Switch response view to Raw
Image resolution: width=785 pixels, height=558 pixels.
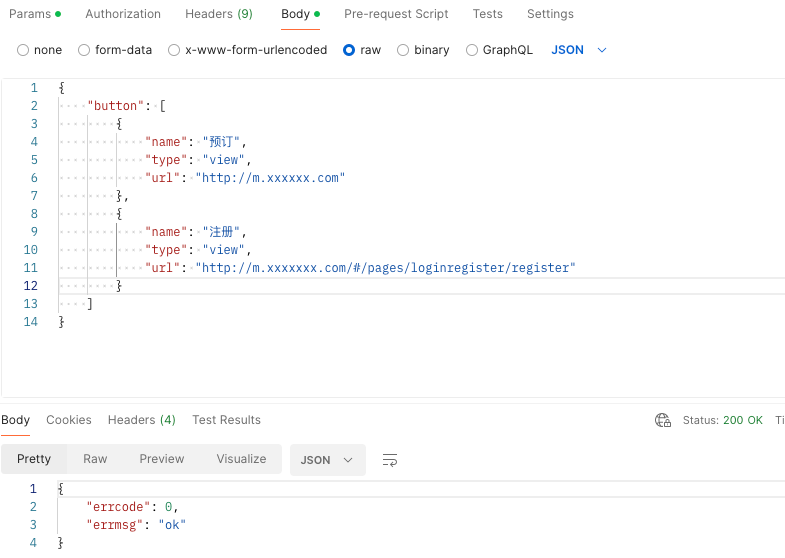coord(95,459)
